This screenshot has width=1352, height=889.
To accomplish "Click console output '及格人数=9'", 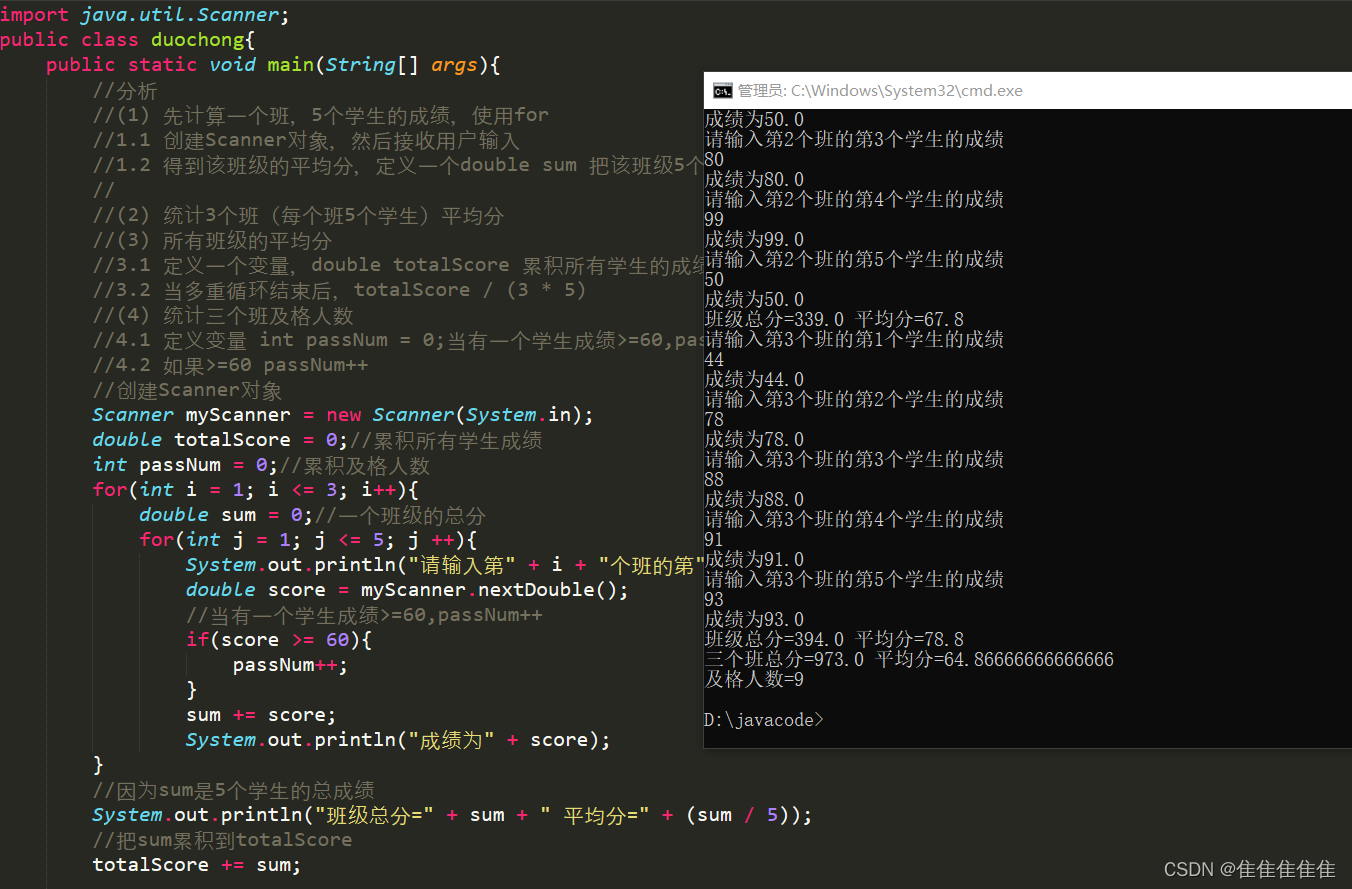I will click(x=754, y=680).
